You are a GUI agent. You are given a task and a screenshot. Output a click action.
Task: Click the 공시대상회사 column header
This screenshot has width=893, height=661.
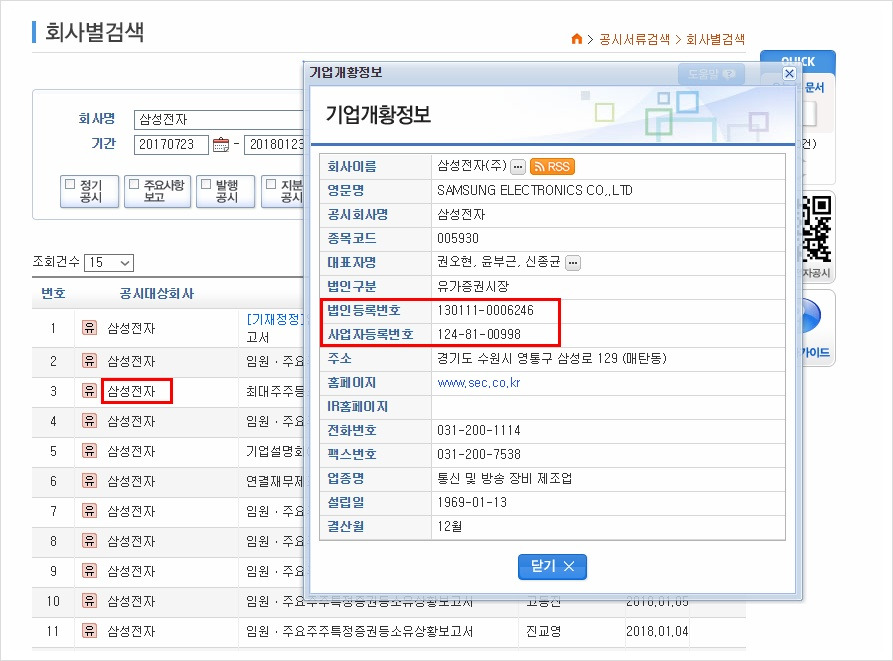157,294
